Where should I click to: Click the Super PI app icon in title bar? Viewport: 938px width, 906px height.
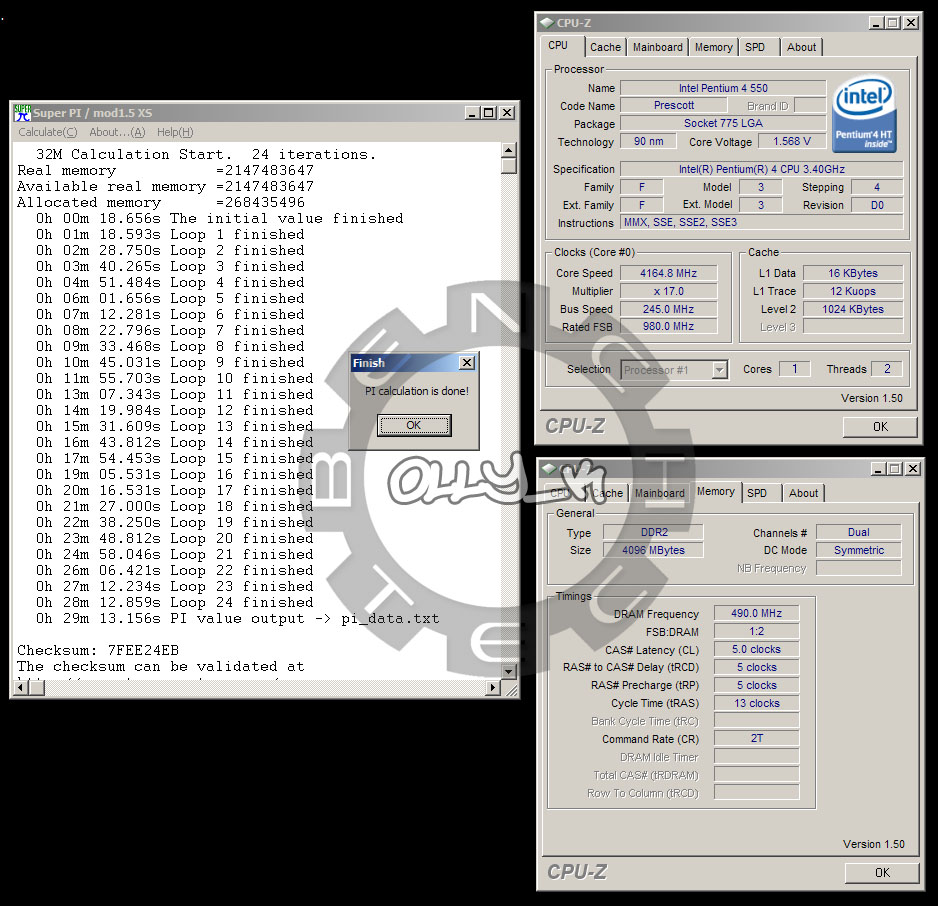[23, 112]
